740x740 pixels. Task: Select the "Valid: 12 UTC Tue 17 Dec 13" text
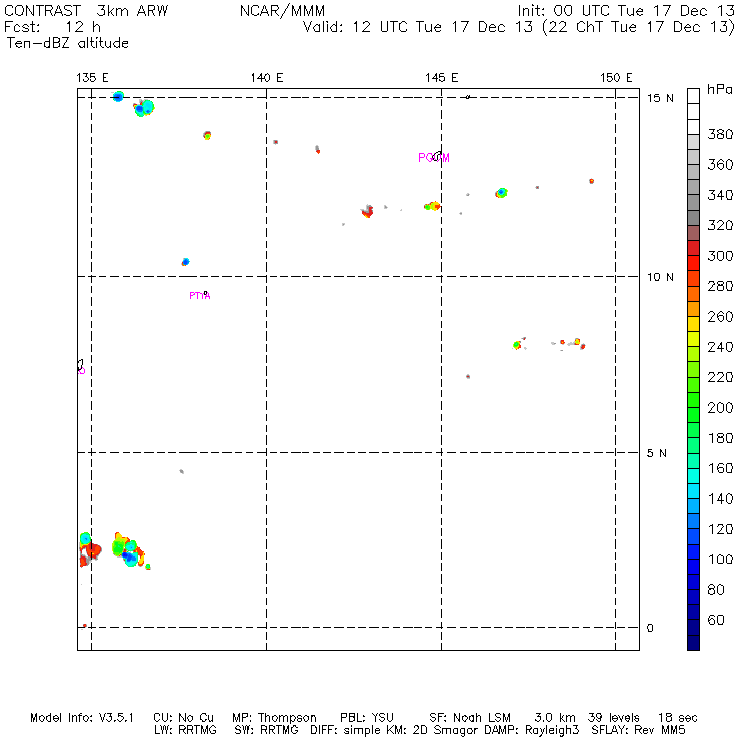[418, 27]
